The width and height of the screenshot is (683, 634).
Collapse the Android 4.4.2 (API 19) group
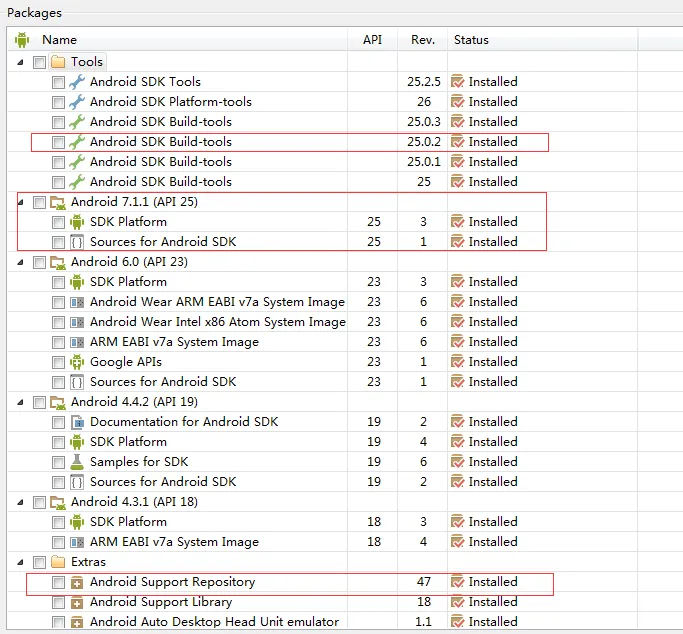[x=20, y=402]
